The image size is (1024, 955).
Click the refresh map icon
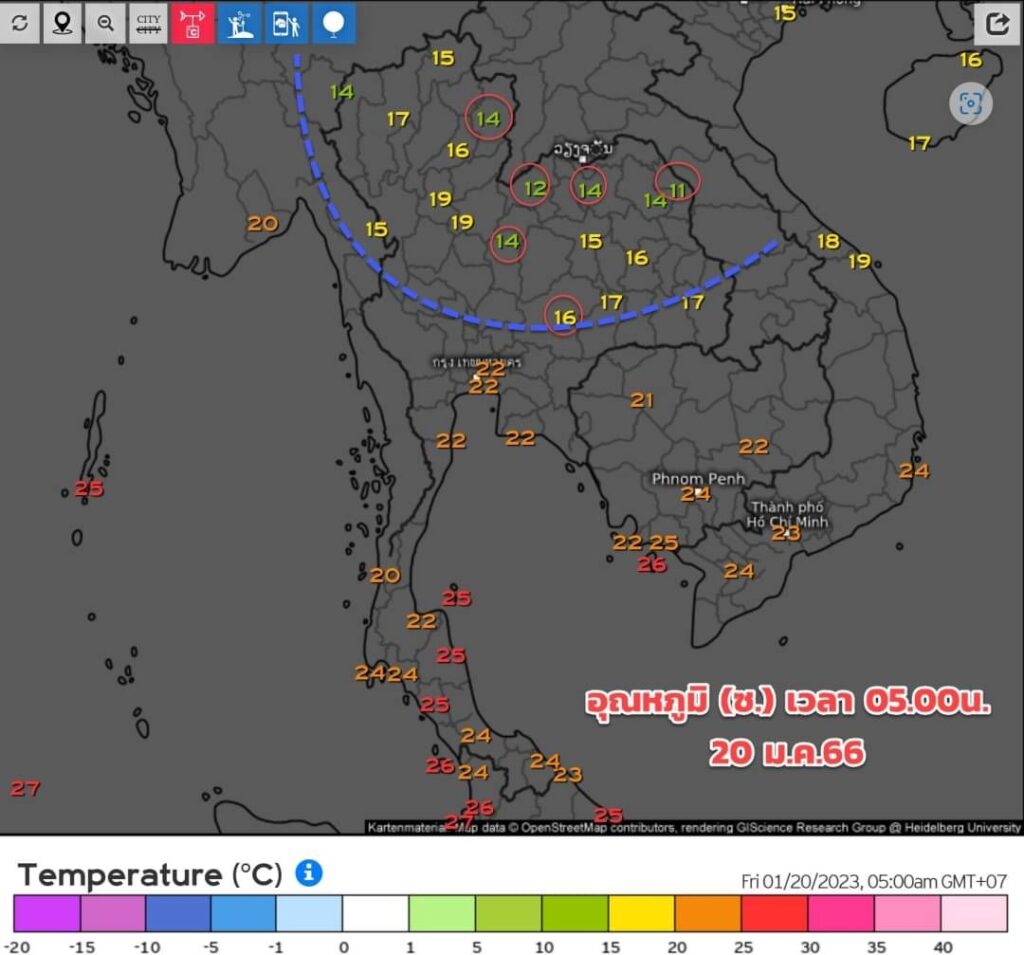click(x=20, y=22)
